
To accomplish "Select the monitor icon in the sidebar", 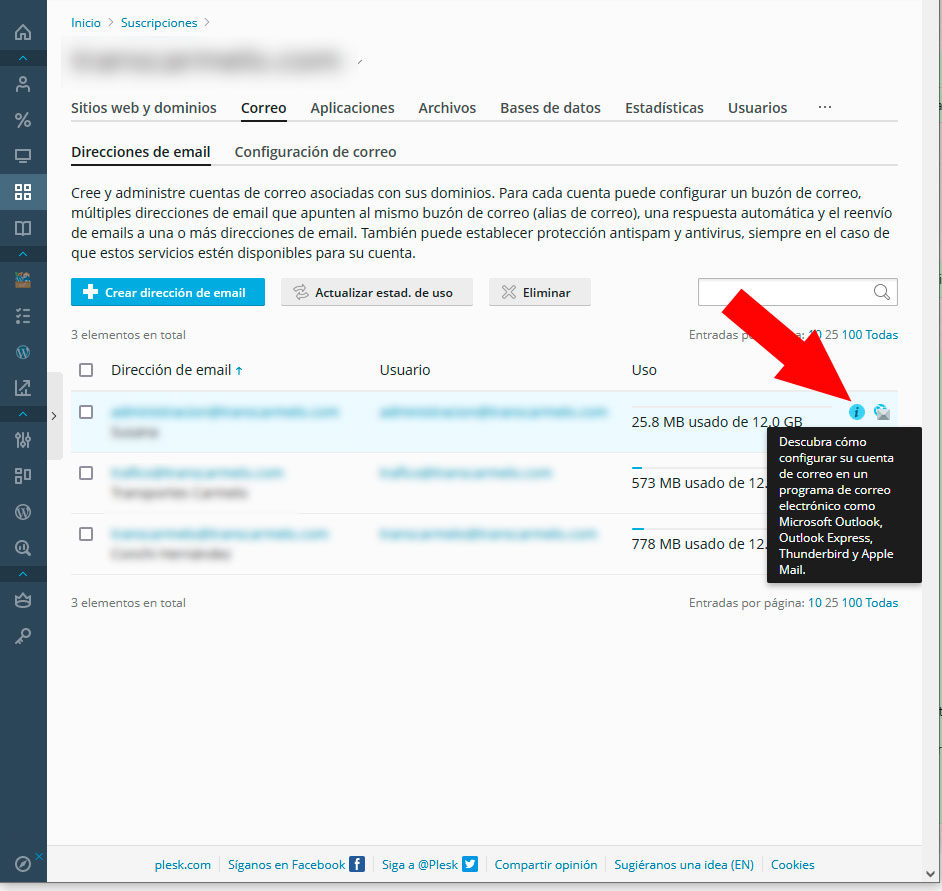I will [x=23, y=156].
